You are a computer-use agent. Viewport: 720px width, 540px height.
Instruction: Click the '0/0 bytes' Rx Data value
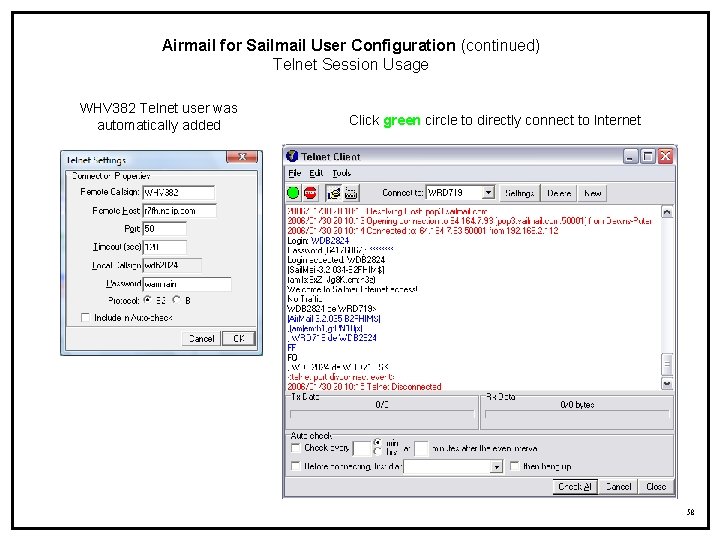pyautogui.click(x=577, y=405)
